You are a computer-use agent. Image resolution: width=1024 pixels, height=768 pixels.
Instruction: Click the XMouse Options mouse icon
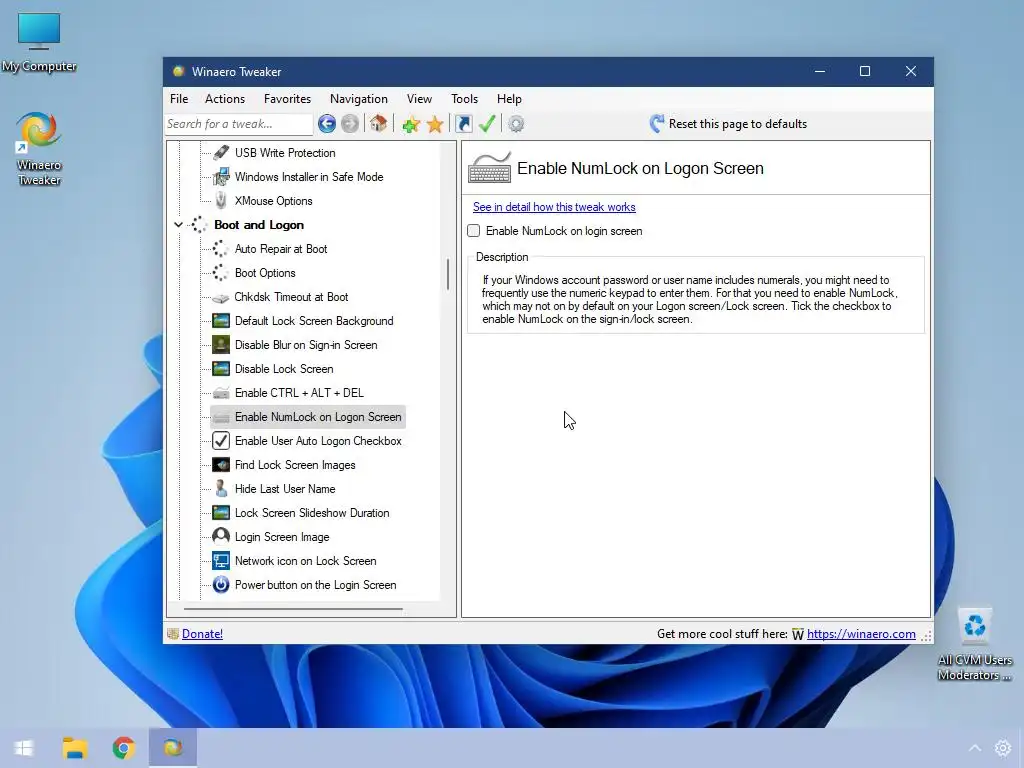click(221, 200)
